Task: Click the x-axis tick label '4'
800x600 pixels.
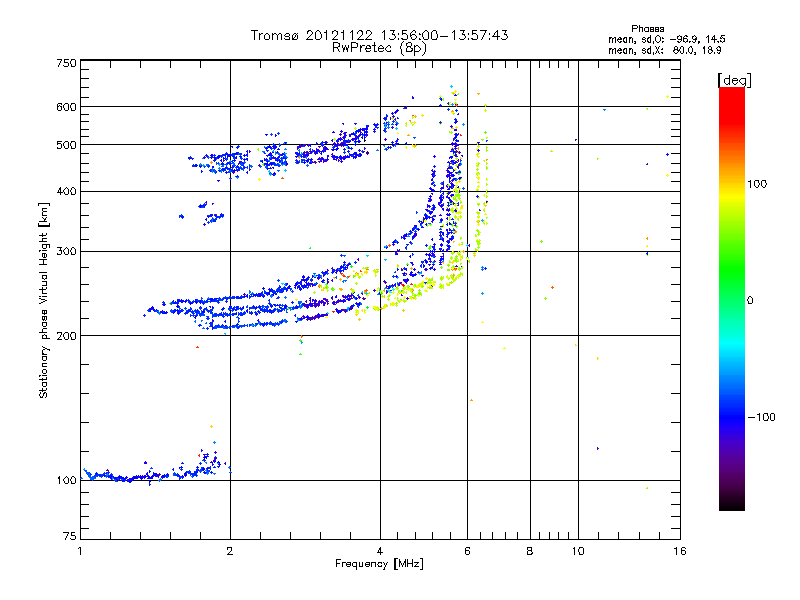Action: (x=380, y=551)
